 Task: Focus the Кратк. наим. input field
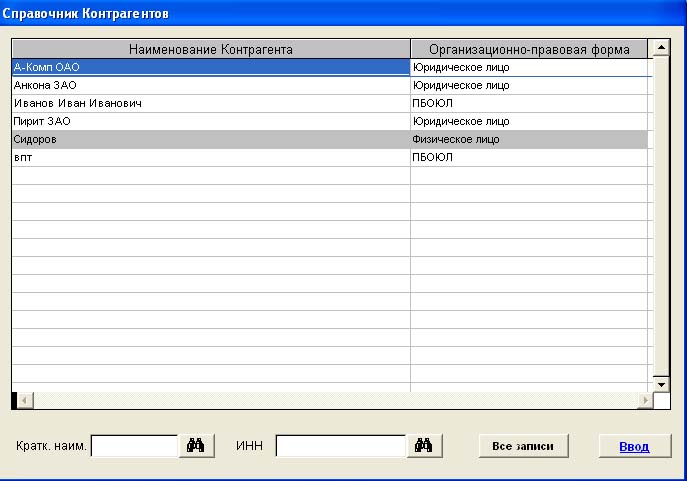(x=135, y=446)
